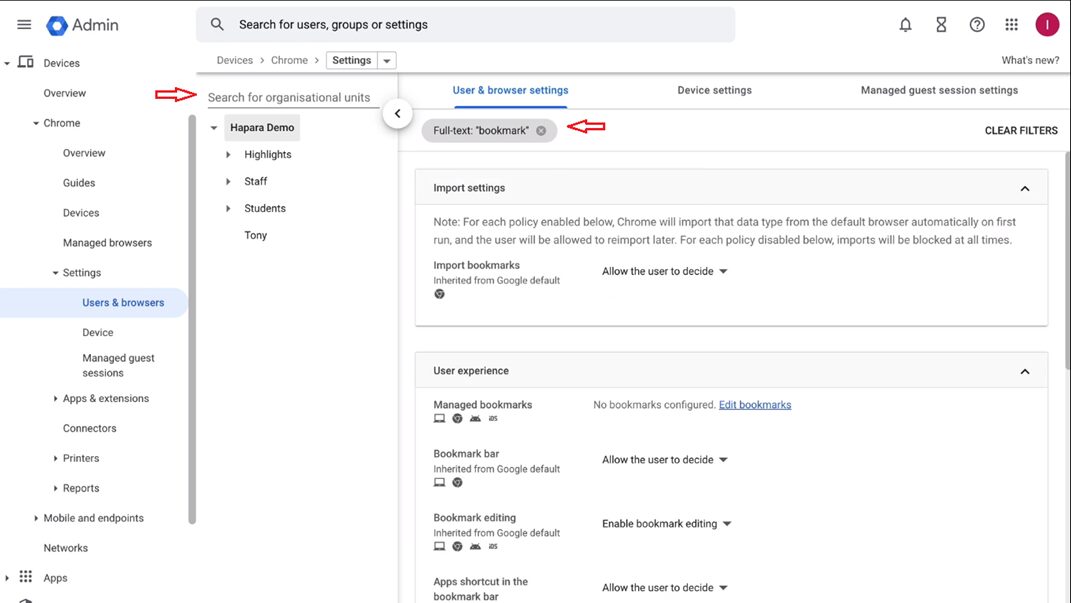Open Connectors in sidebar
Screen dimensions: 1071x603
pyautogui.click(x=89, y=428)
